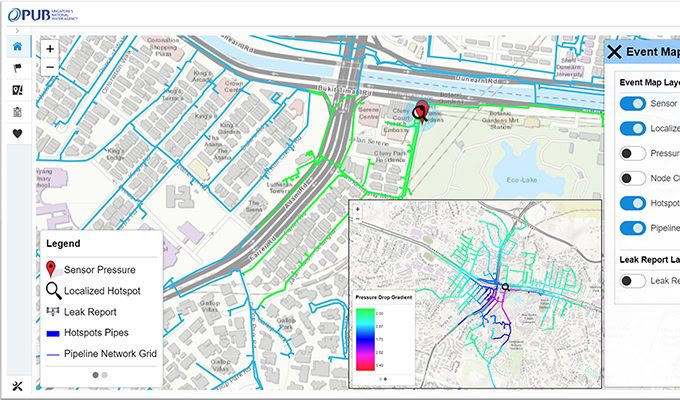The image size is (680, 400).
Task: Click the red sensor pressure pin on map
Action: tap(421, 111)
